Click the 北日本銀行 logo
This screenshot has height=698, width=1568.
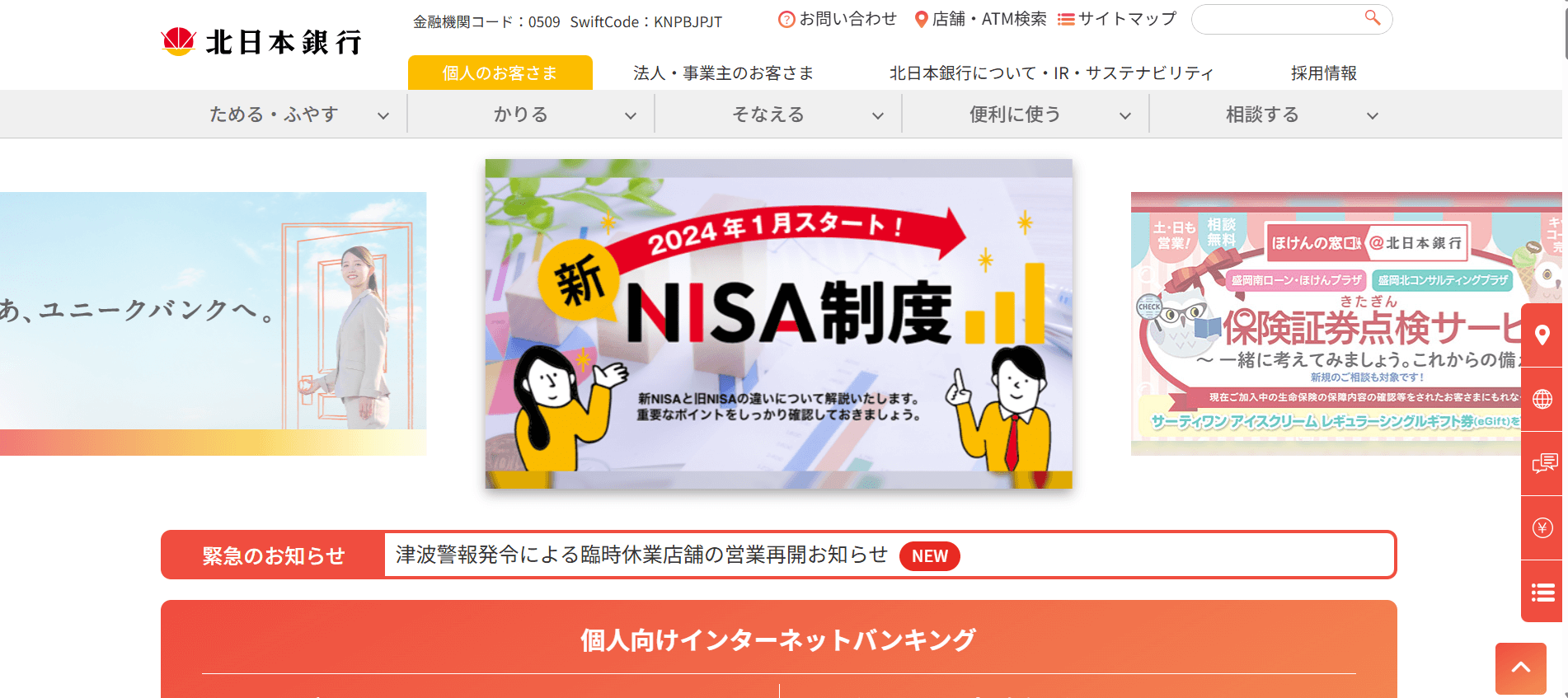click(x=261, y=41)
